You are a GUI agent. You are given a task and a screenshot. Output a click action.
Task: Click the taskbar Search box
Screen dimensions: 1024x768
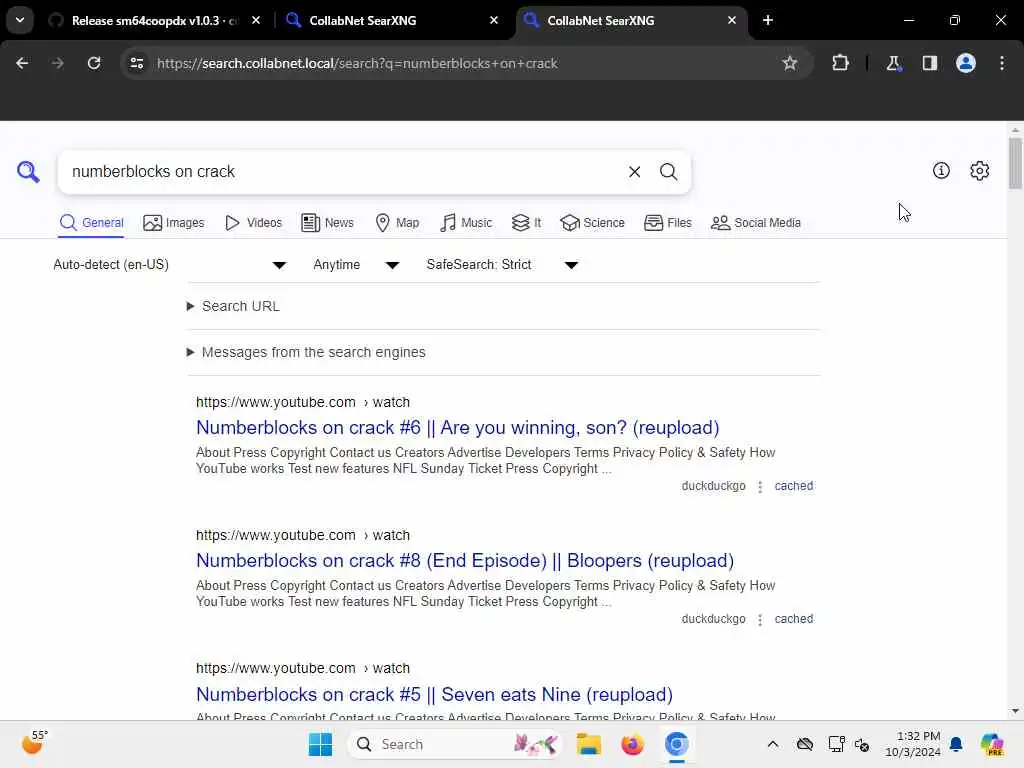(x=455, y=744)
